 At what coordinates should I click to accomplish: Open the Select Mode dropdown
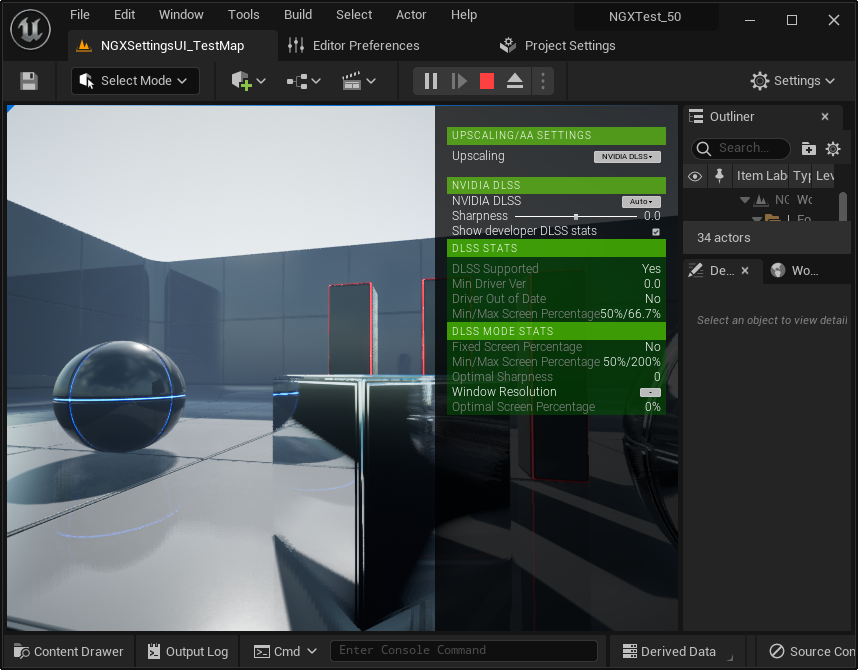point(135,81)
